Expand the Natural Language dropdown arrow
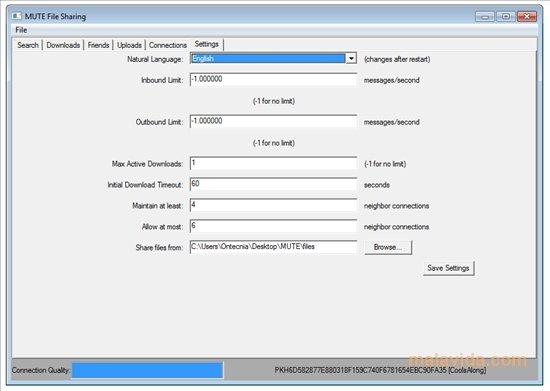The height and width of the screenshot is (391, 550). click(x=351, y=59)
